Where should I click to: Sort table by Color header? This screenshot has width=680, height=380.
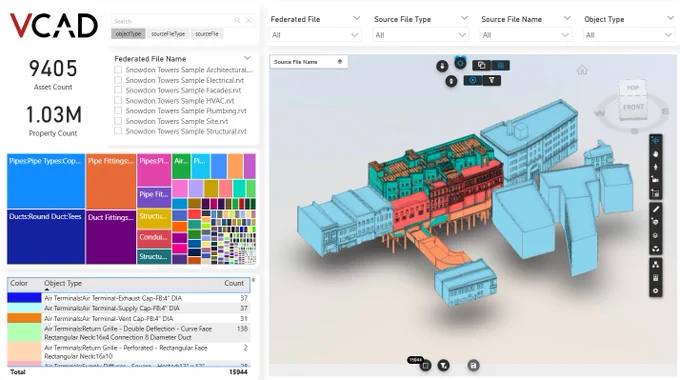19,283
